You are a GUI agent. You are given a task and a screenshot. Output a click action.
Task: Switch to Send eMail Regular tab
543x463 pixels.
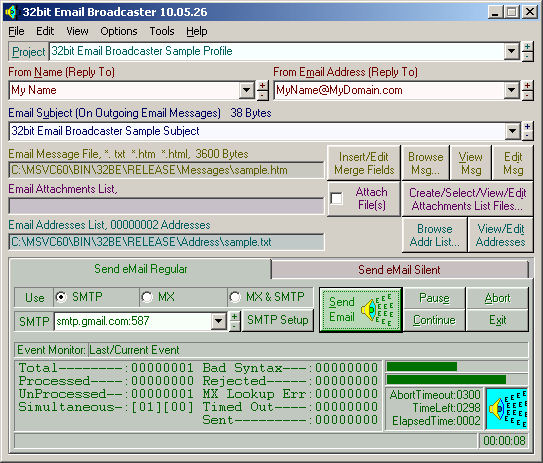pyautogui.click(x=141, y=269)
